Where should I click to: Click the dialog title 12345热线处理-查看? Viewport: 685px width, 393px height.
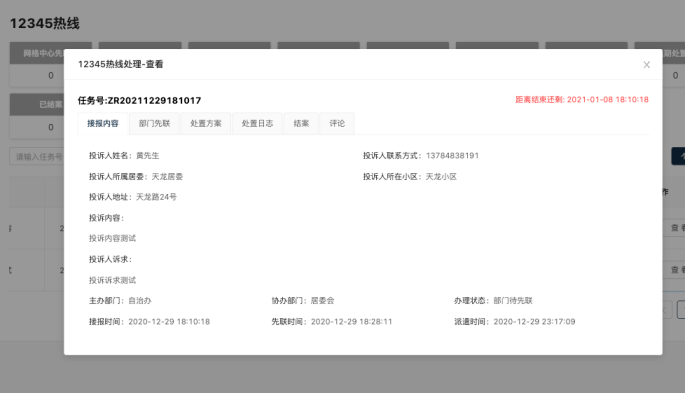[x=121, y=64]
